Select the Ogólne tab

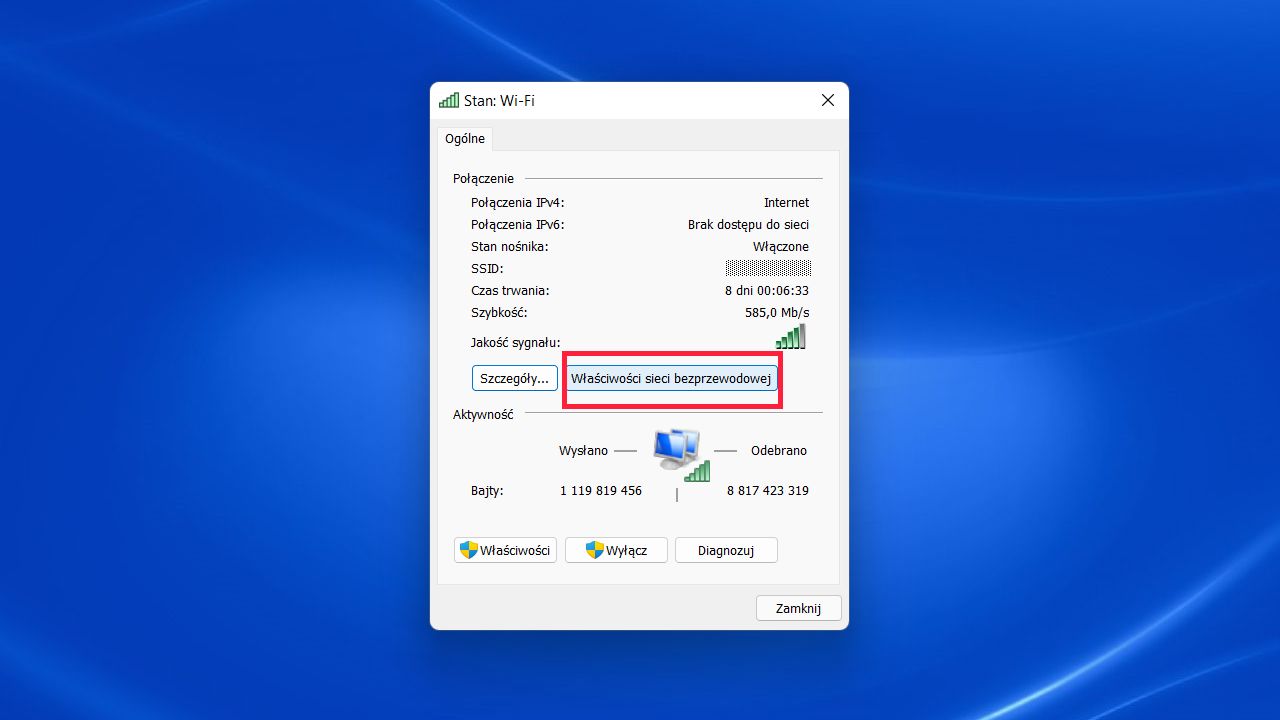pos(464,138)
